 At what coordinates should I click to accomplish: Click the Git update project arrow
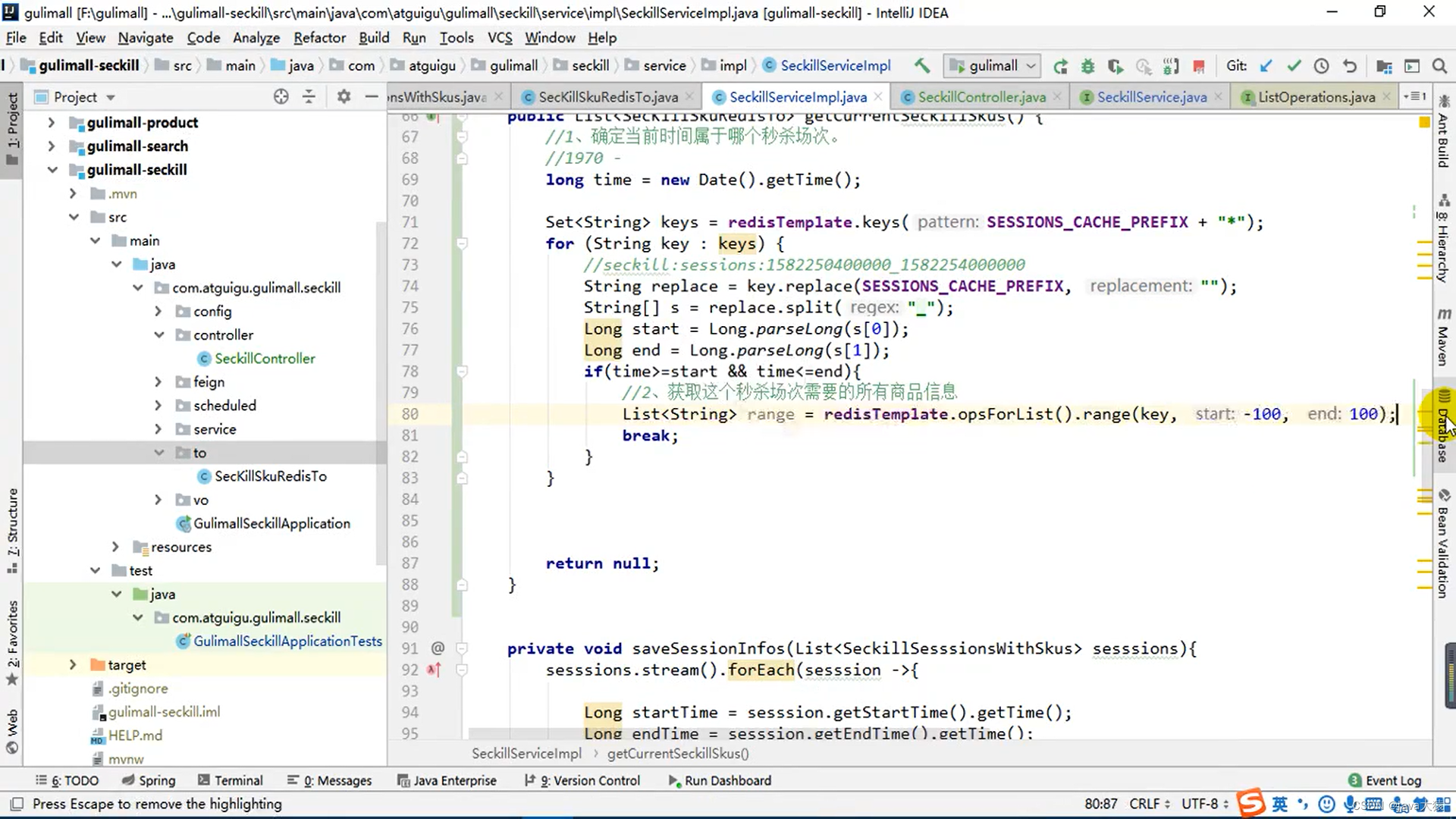click(1266, 66)
